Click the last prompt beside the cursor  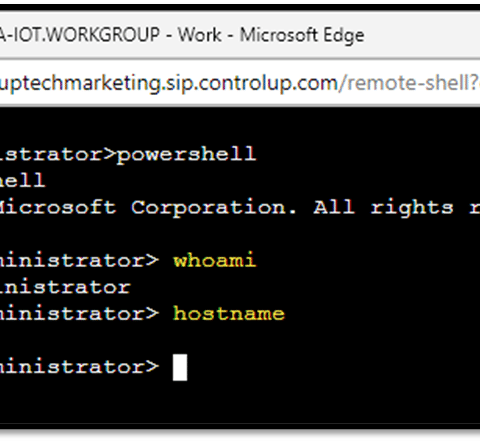79,367
